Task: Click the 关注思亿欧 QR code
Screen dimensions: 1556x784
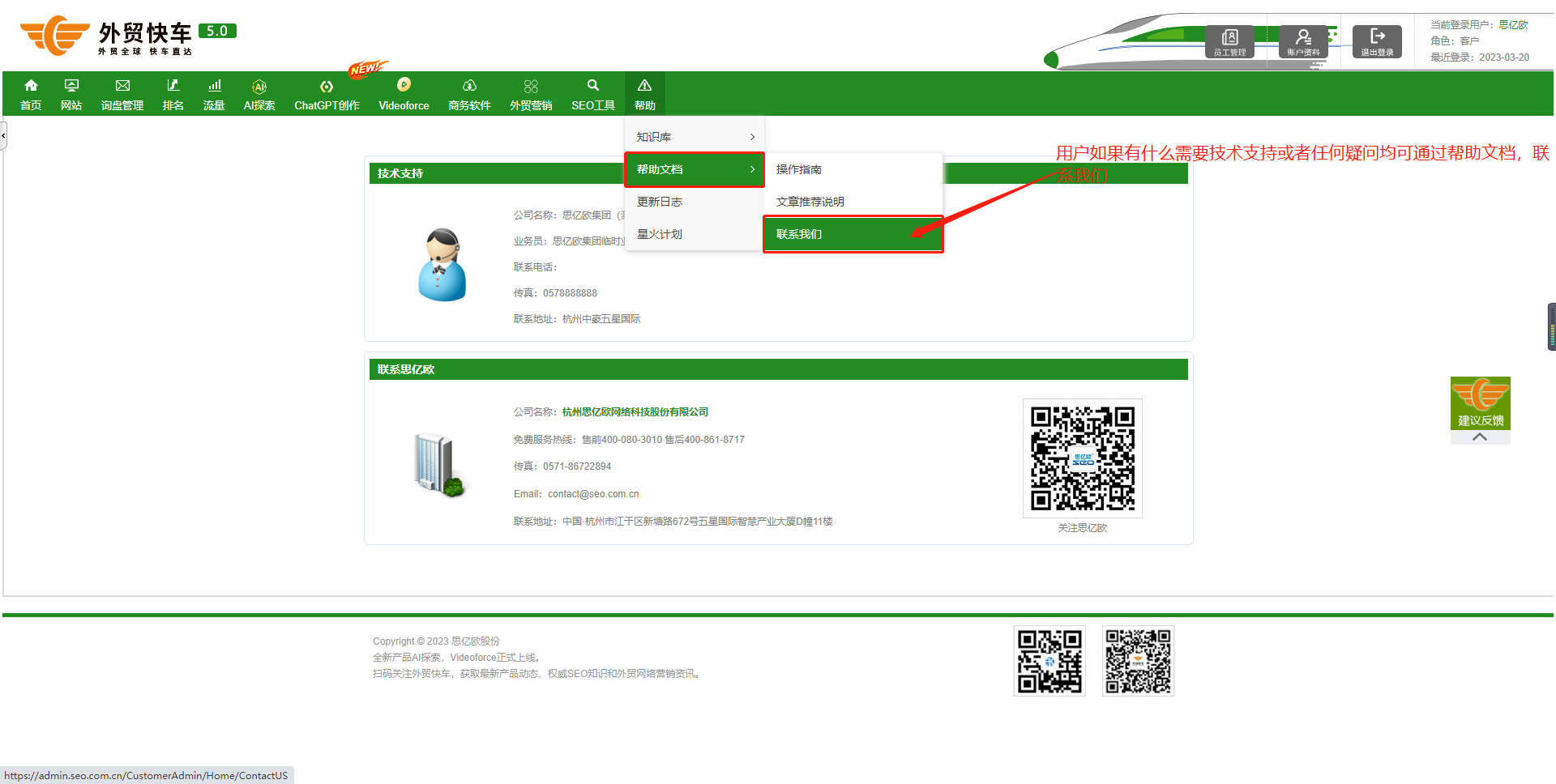Action: (x=1083, y=458)
